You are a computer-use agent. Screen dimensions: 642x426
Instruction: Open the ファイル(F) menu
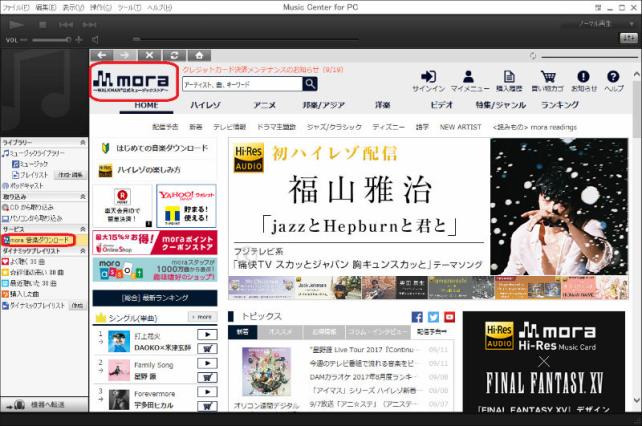point(16,7)
